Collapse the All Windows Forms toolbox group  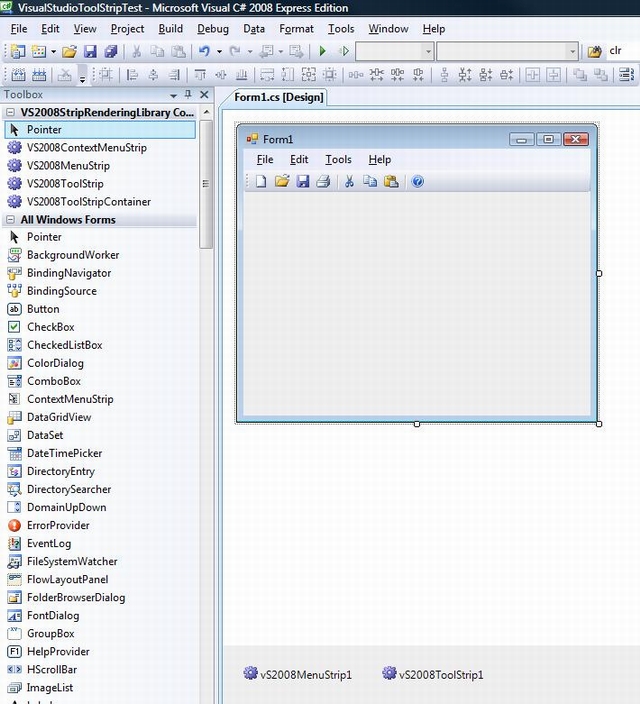pos(10,220)
